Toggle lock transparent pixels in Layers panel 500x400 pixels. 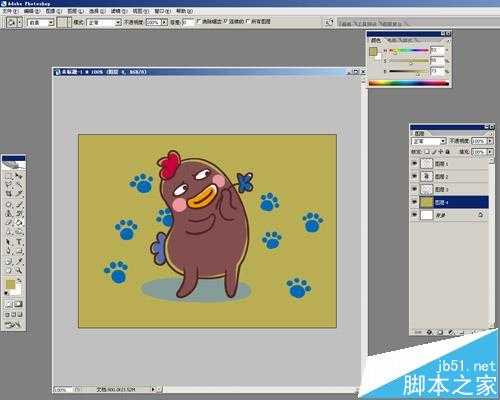point(427,152)
